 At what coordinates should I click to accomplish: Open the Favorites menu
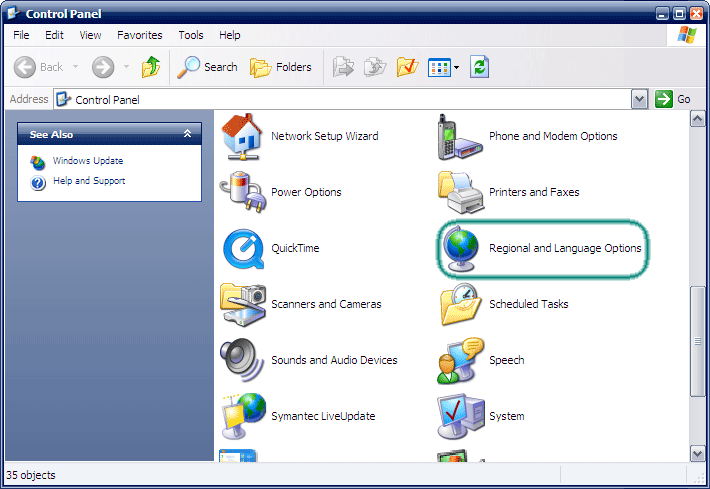point(139,35)
